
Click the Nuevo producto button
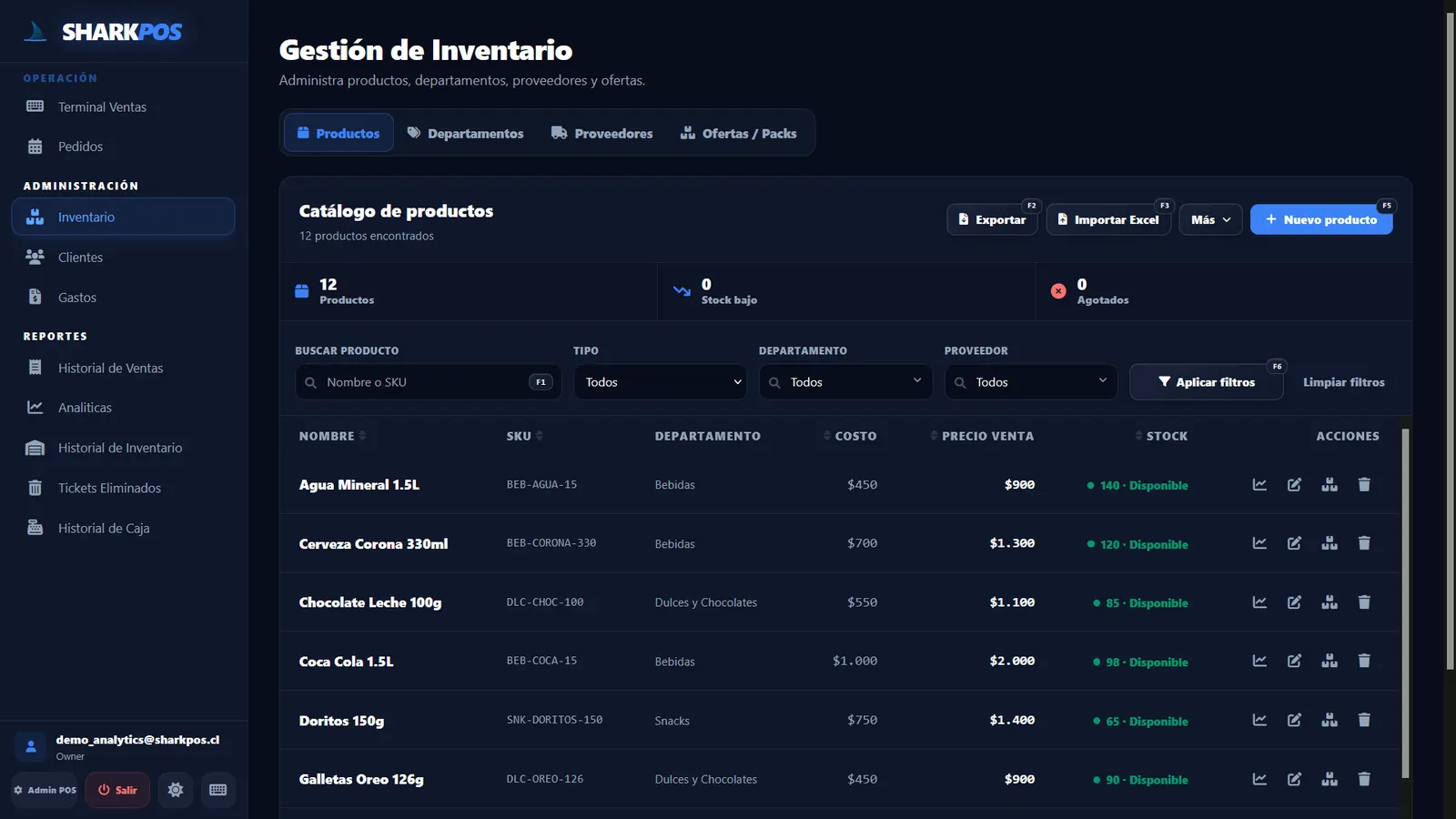(x=1321, y=219)
